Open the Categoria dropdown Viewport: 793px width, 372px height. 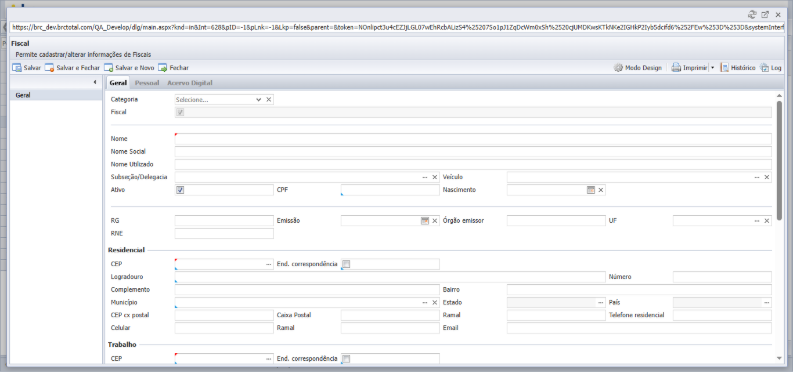pos(258,100)
